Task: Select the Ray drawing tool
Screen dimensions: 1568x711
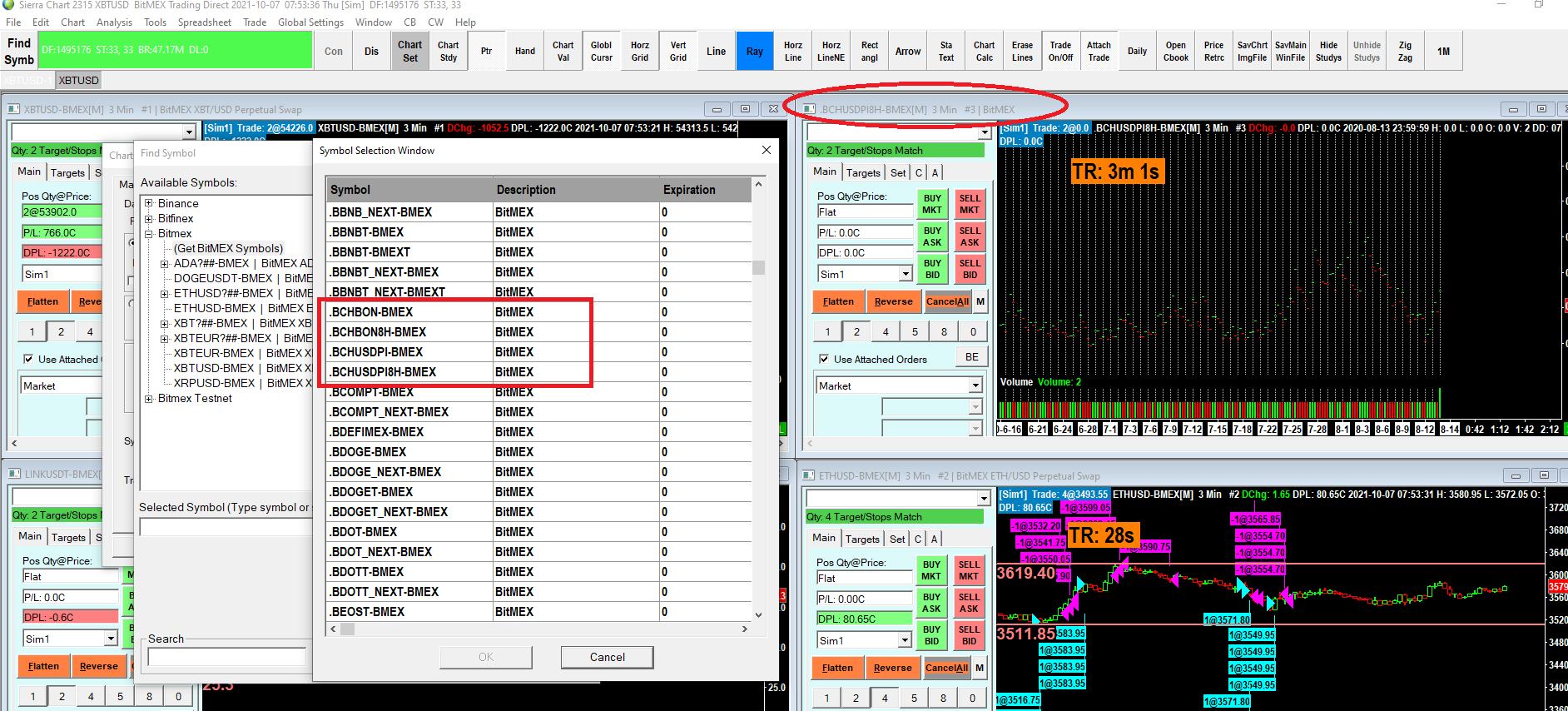Action: click(x=754, y=52)
